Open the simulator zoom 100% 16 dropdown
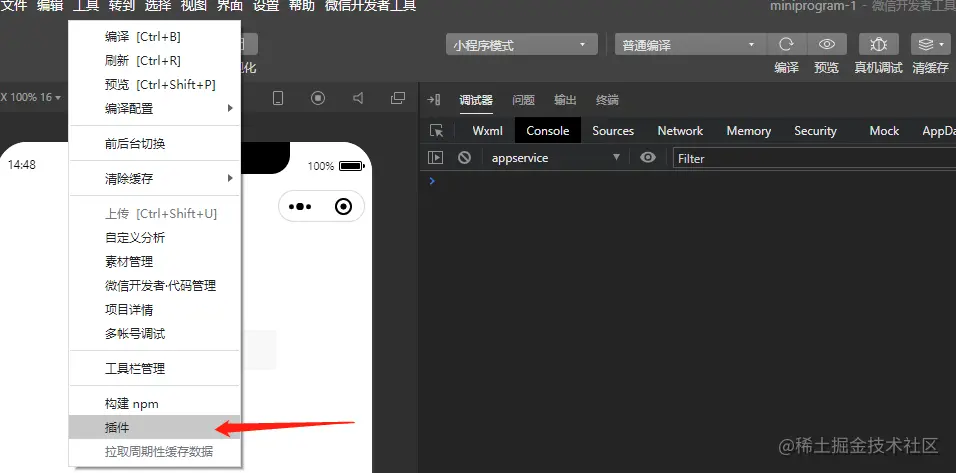 point(30,98)
